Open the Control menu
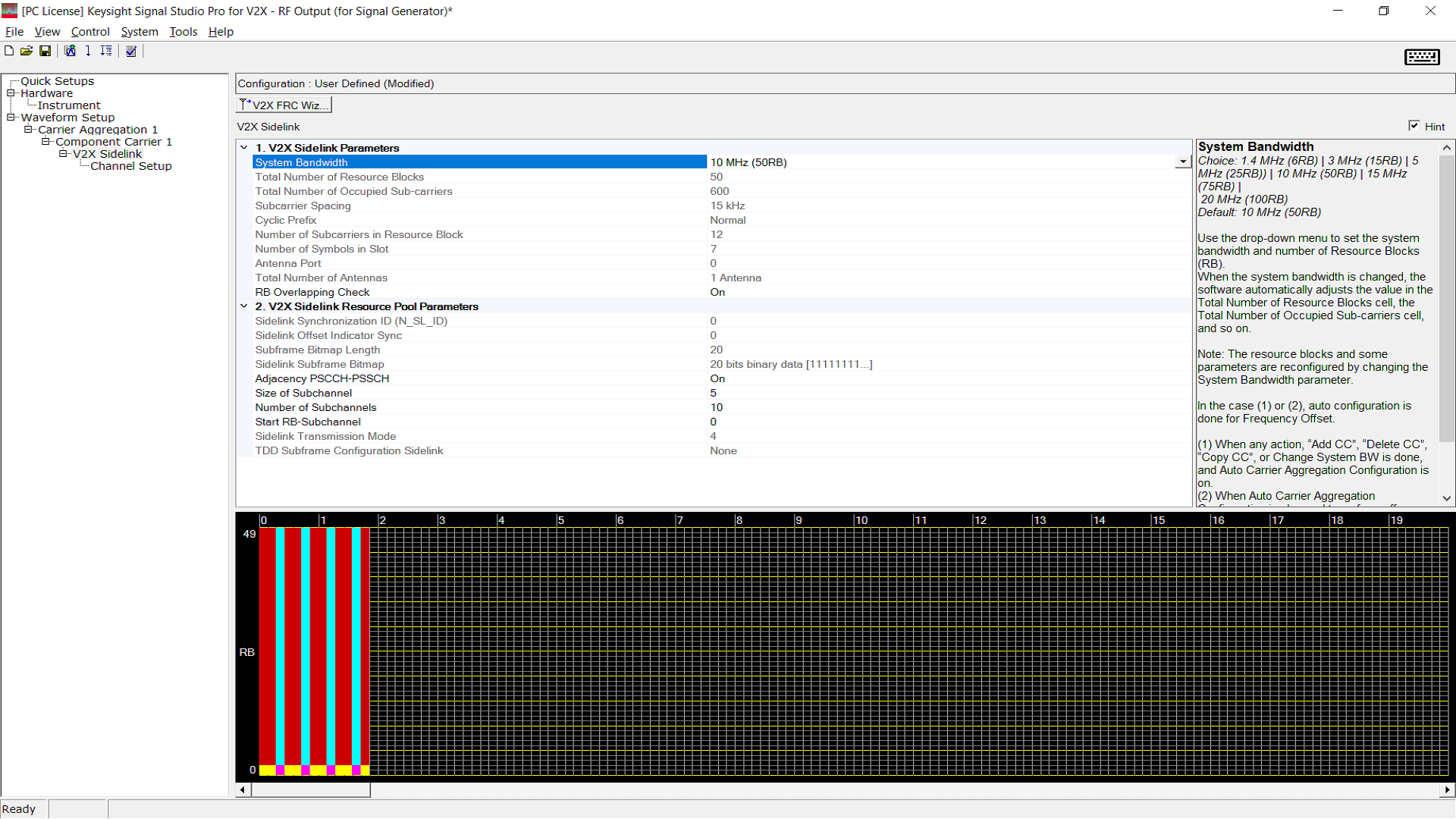This screenshot has width=1456, height=819. pos(90,32)
